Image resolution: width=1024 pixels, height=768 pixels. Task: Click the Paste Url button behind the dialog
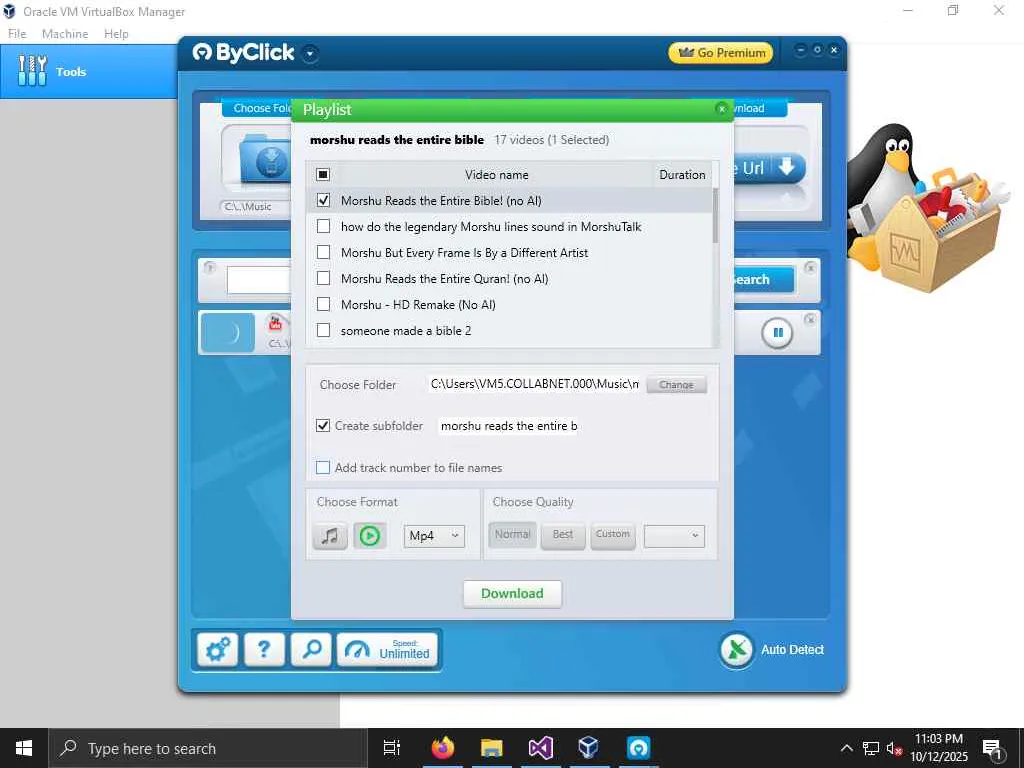click(769, 168)
